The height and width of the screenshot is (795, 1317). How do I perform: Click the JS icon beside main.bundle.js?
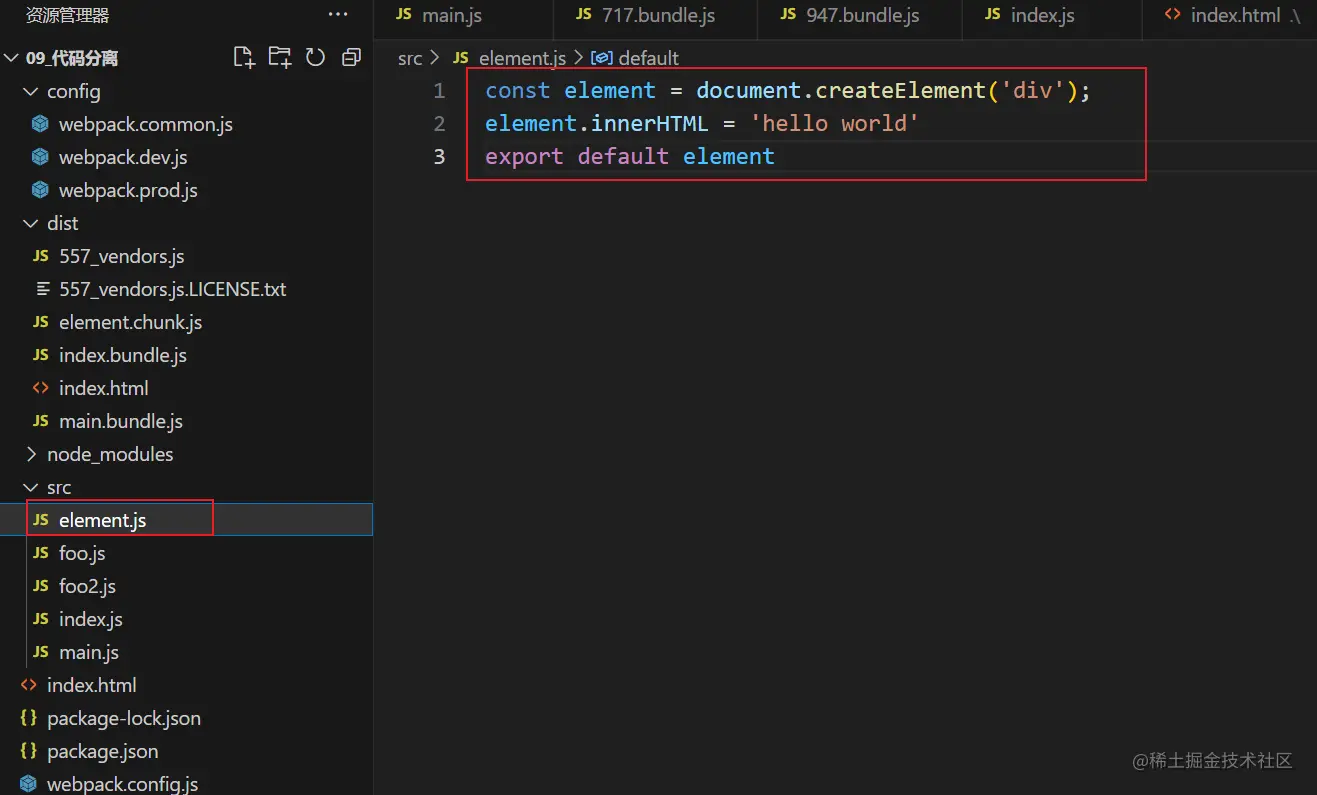coord(40,421)
